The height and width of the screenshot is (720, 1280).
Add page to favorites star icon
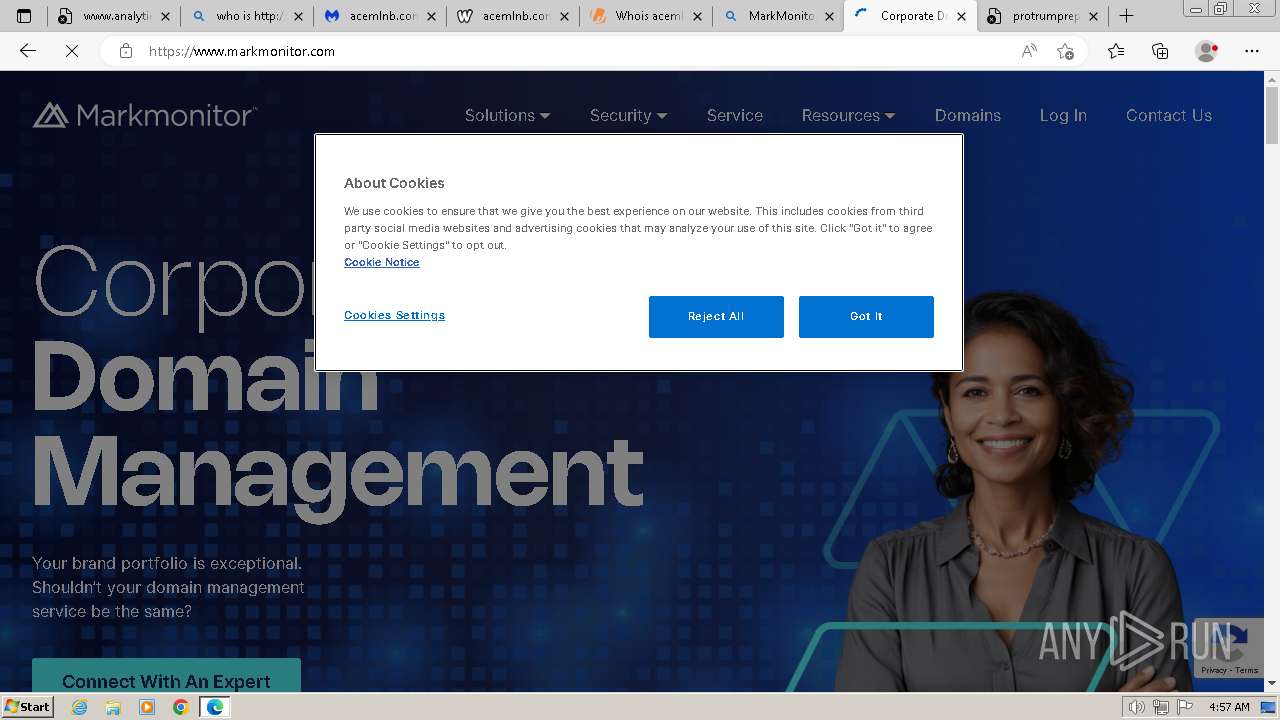(x=1065, y=51)
